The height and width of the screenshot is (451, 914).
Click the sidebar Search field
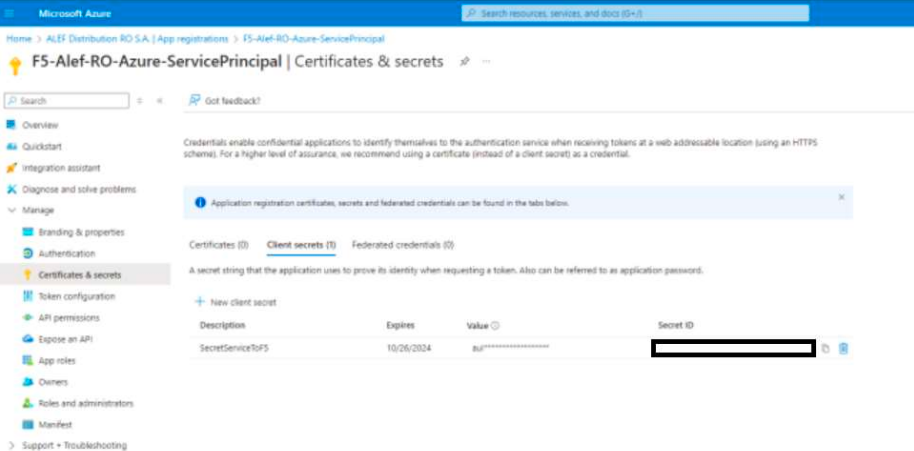point(66,101)
